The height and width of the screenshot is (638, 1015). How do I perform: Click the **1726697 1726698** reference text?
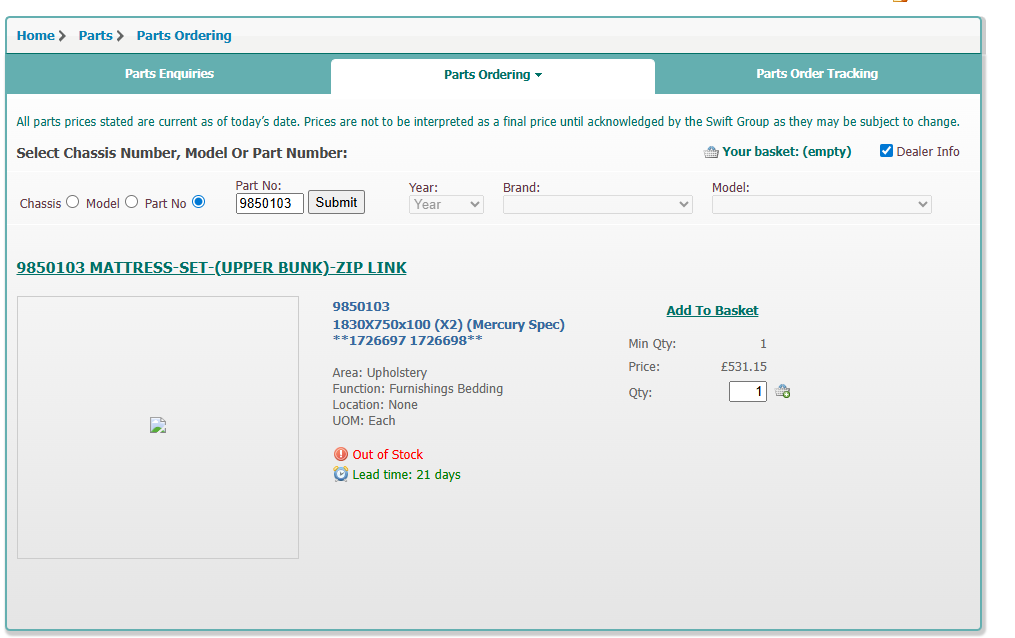tap(407, 341)
